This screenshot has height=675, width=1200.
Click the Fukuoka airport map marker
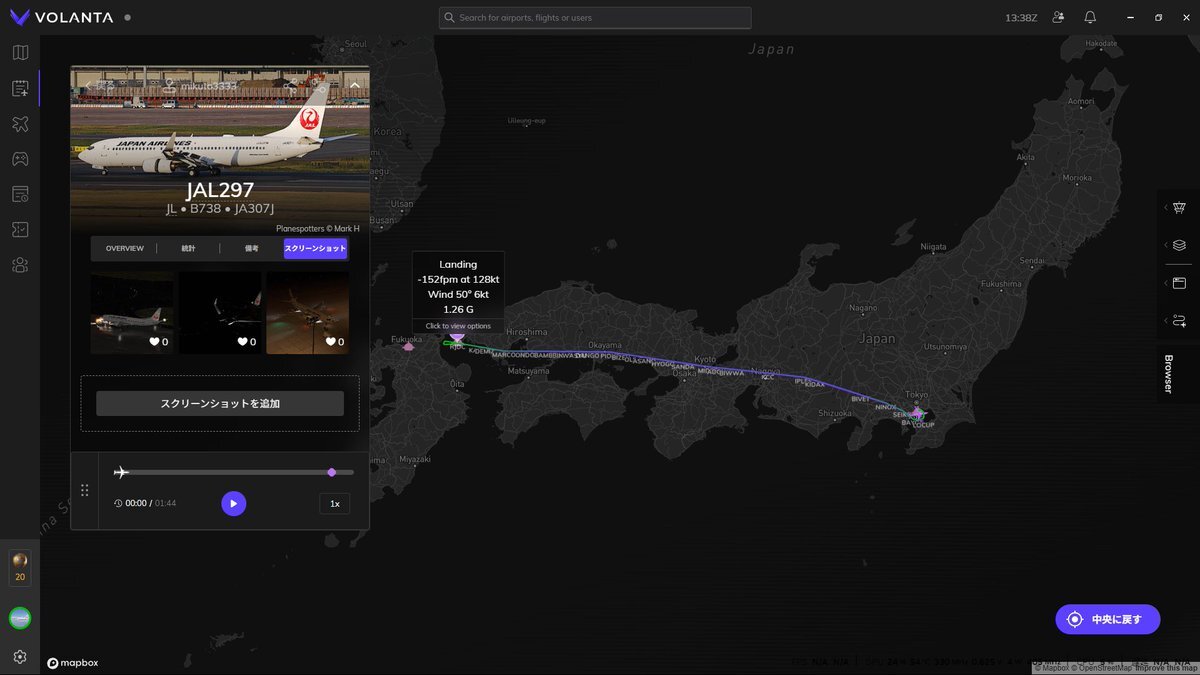coord(408,346)
